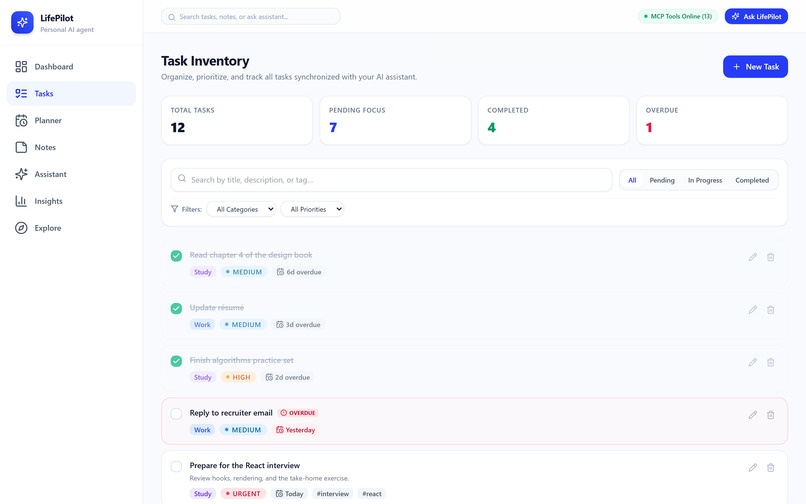
Task: Click the top global search field
Action: [x=251, y=16]
